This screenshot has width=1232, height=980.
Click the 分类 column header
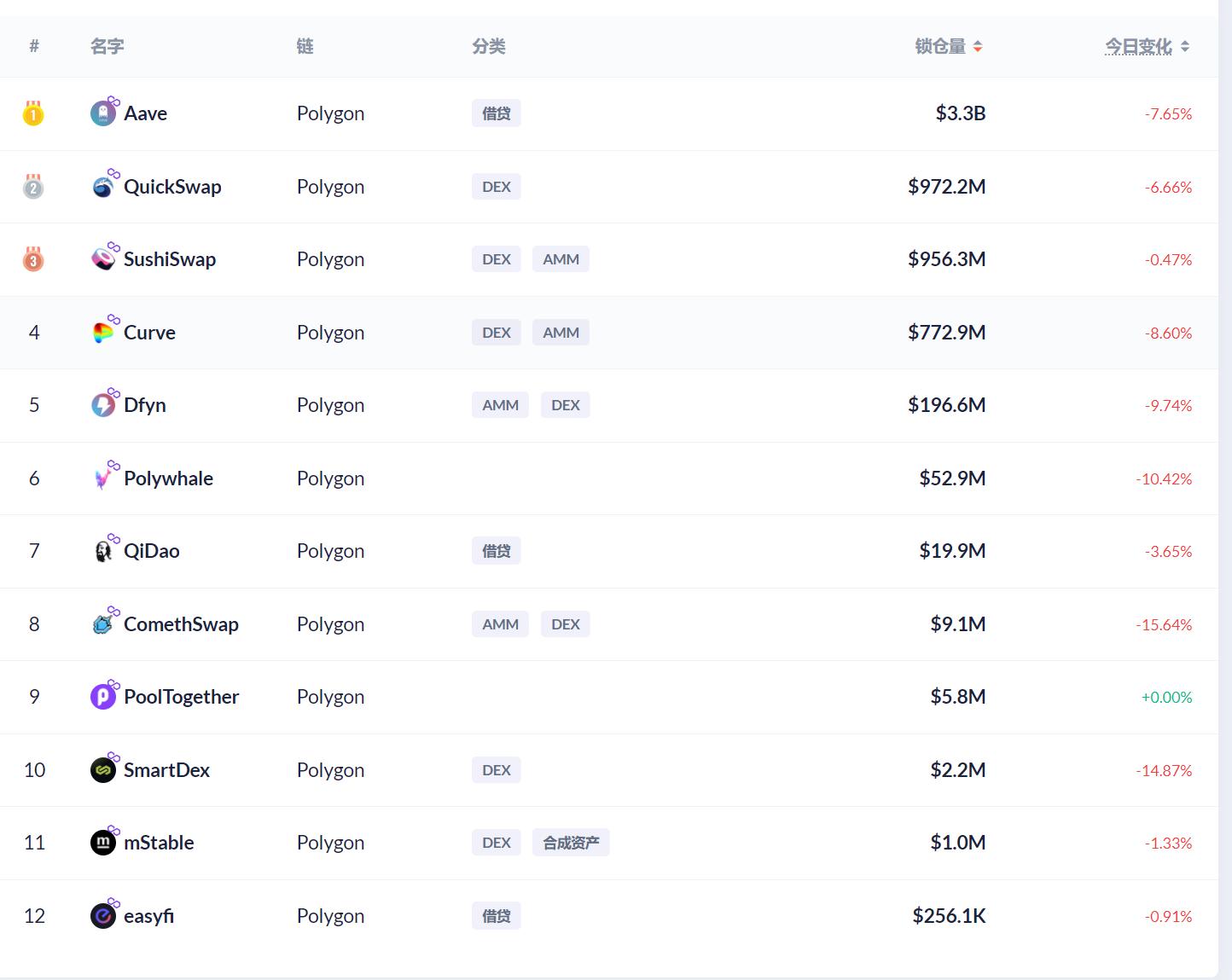[489, 47]
